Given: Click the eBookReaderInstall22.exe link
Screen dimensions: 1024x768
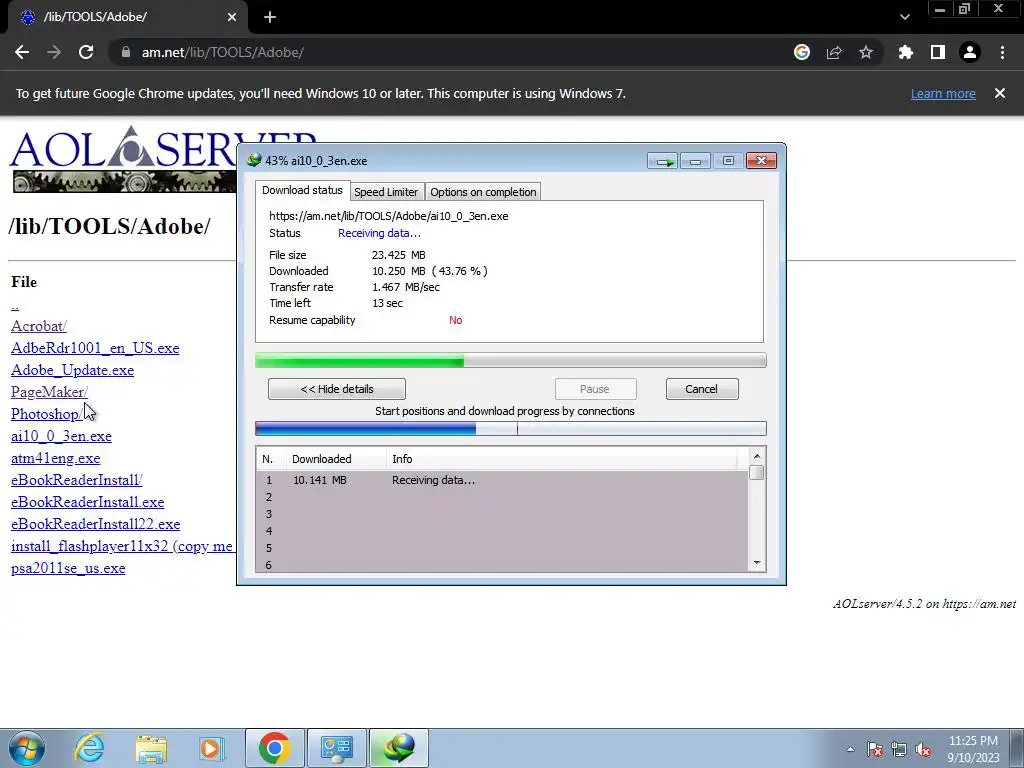Looking at the screenshot, I should coord(95,524).
